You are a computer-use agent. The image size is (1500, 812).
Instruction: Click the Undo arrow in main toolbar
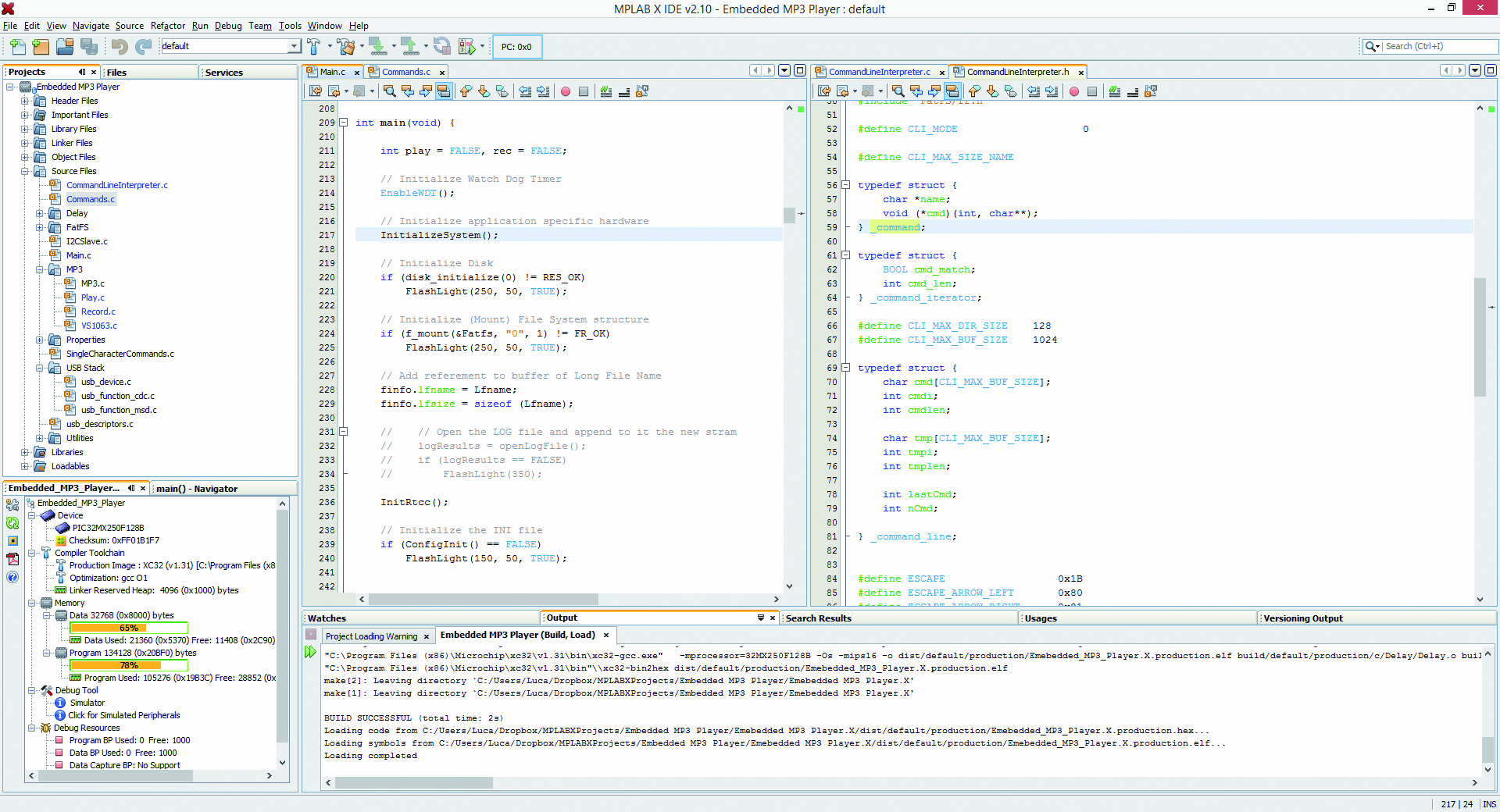click(x=119, y=47)
